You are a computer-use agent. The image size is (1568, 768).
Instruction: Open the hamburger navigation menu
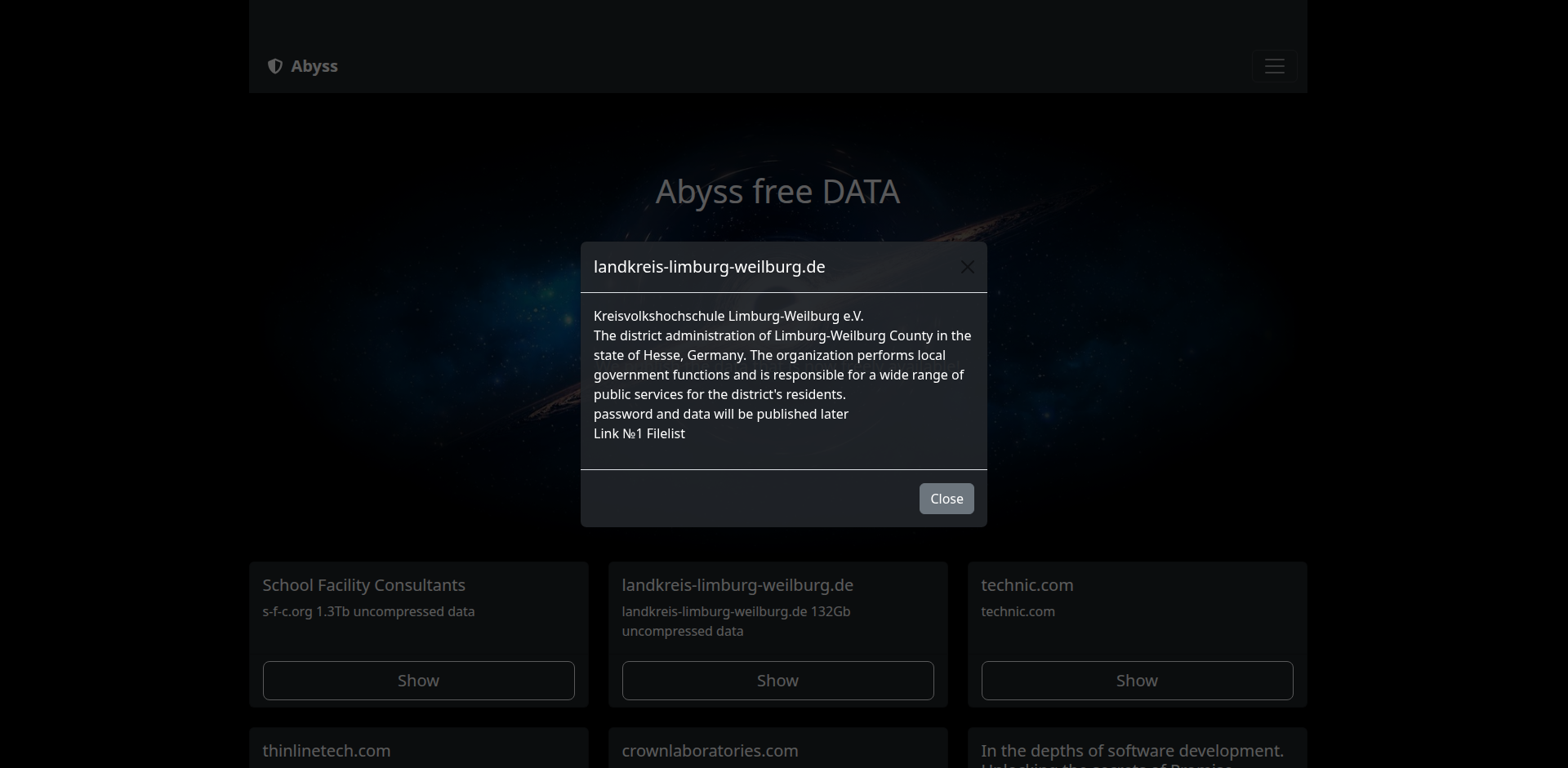1274,66
